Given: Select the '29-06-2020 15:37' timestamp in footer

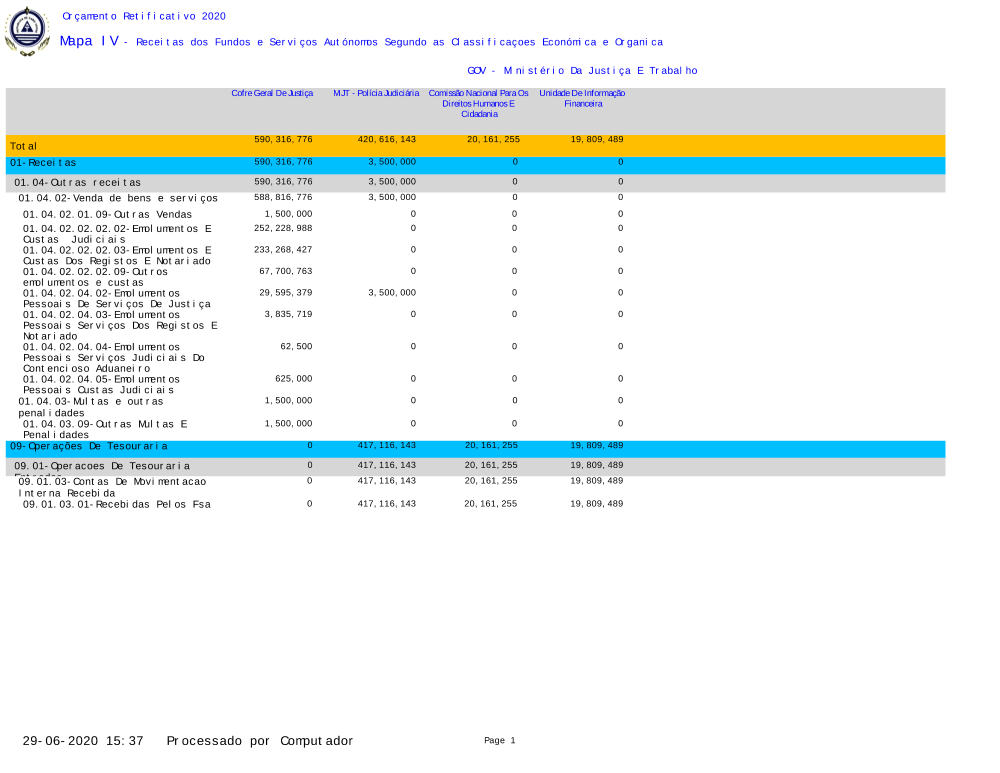Looking at the screenshot, I should pyautogui.click(x=84, y=741).
